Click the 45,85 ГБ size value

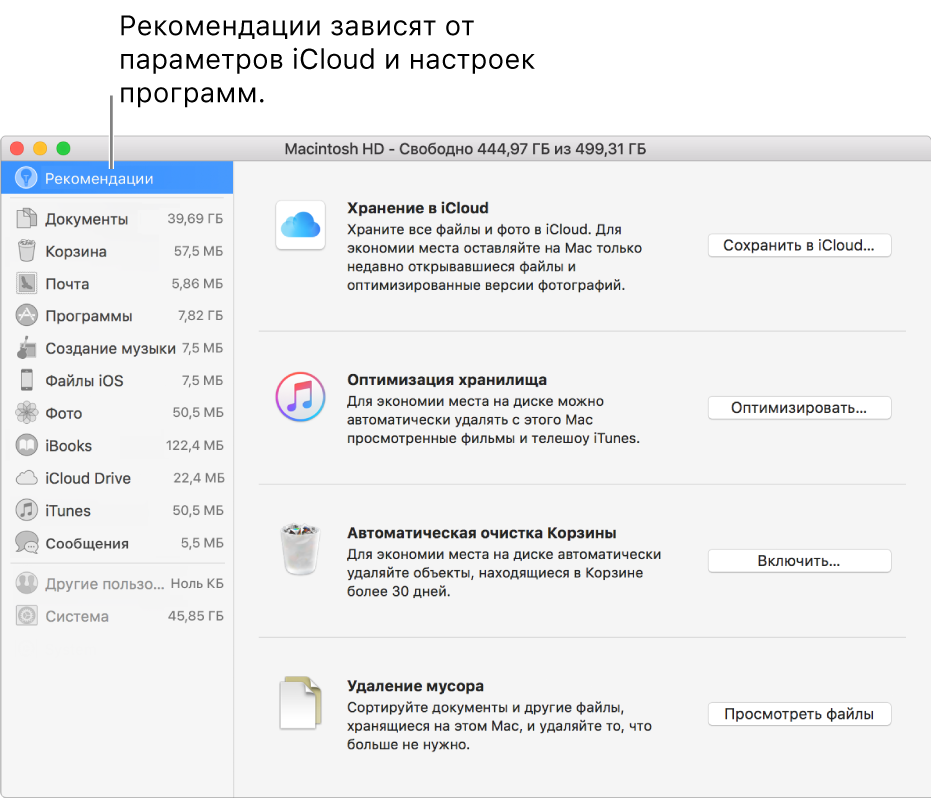pos(195,616)
